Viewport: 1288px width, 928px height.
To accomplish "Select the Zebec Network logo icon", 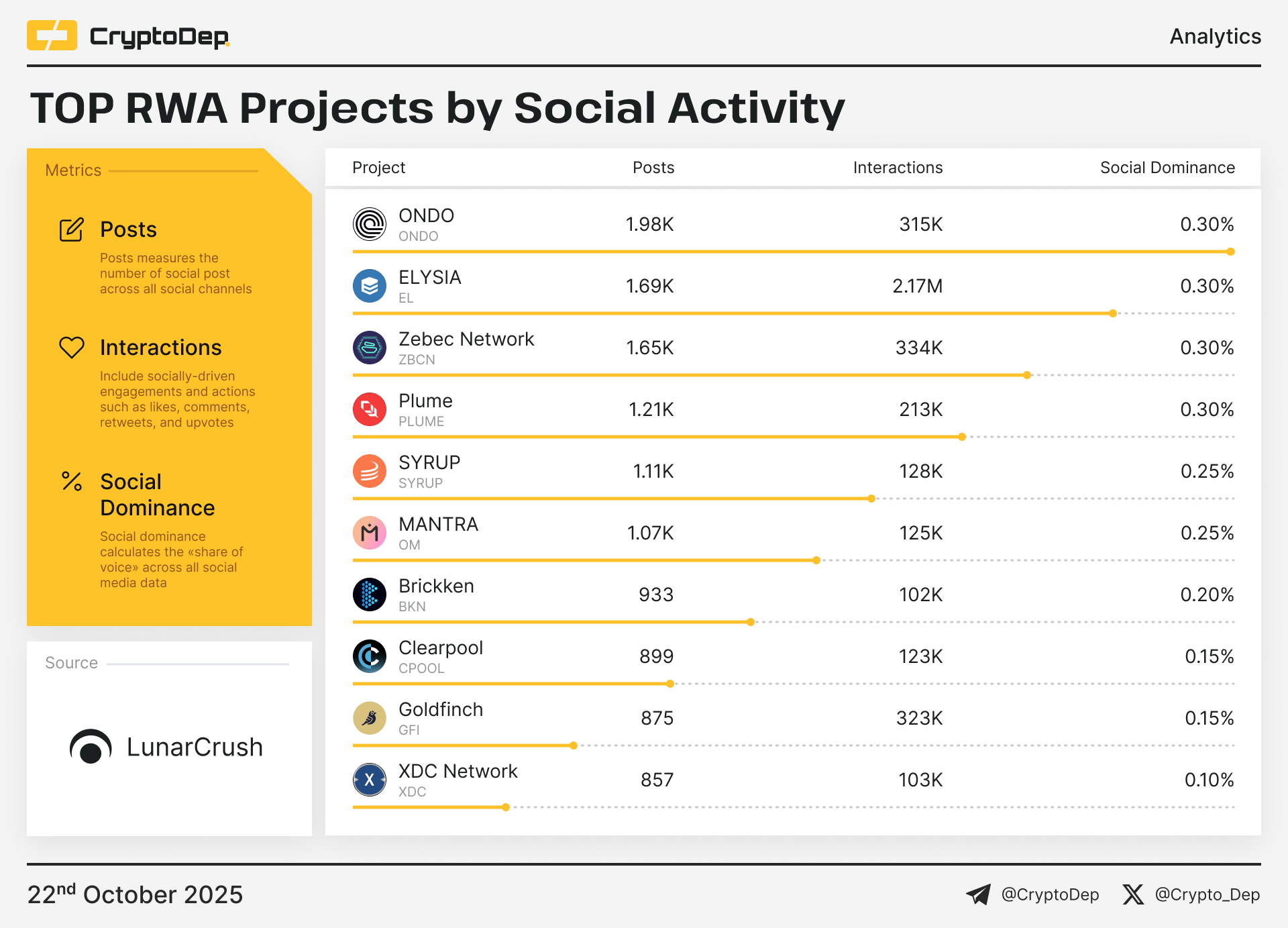I will (x=370, y=348).
